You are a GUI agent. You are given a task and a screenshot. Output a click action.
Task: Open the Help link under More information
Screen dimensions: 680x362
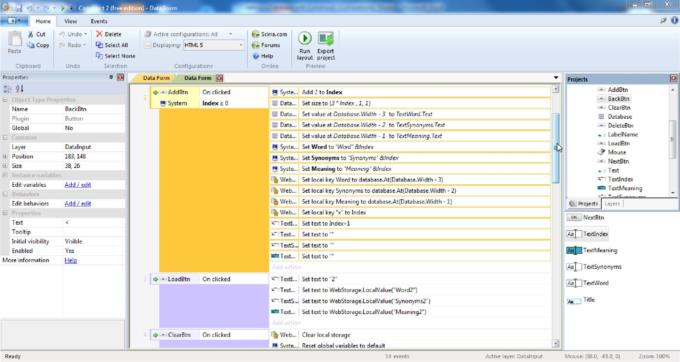[71, 260]
